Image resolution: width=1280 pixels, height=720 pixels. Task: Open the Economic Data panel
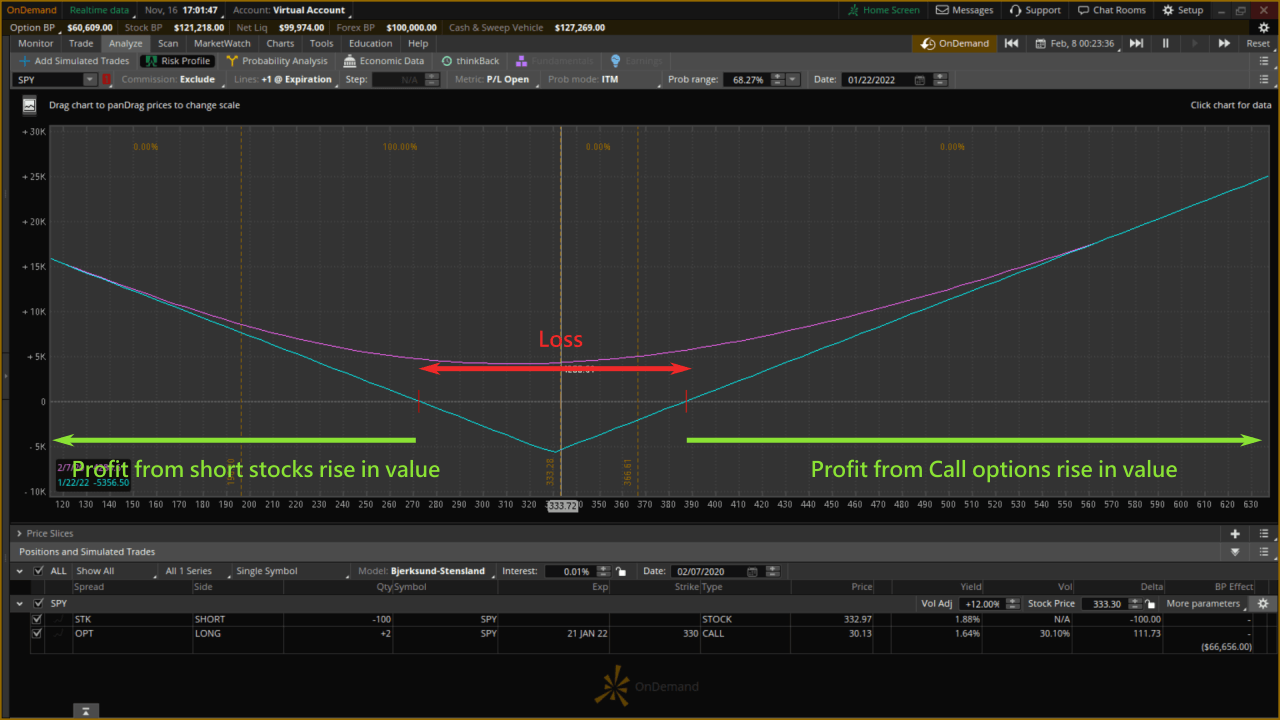click(x=384, y=60)
